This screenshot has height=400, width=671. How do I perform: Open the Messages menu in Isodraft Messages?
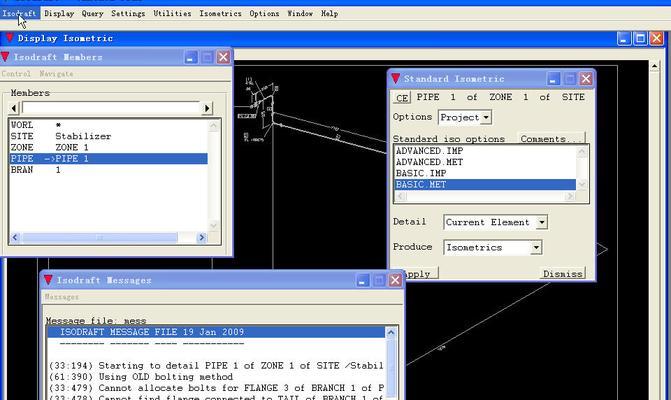pyautogui.click(x=61, y=297)
